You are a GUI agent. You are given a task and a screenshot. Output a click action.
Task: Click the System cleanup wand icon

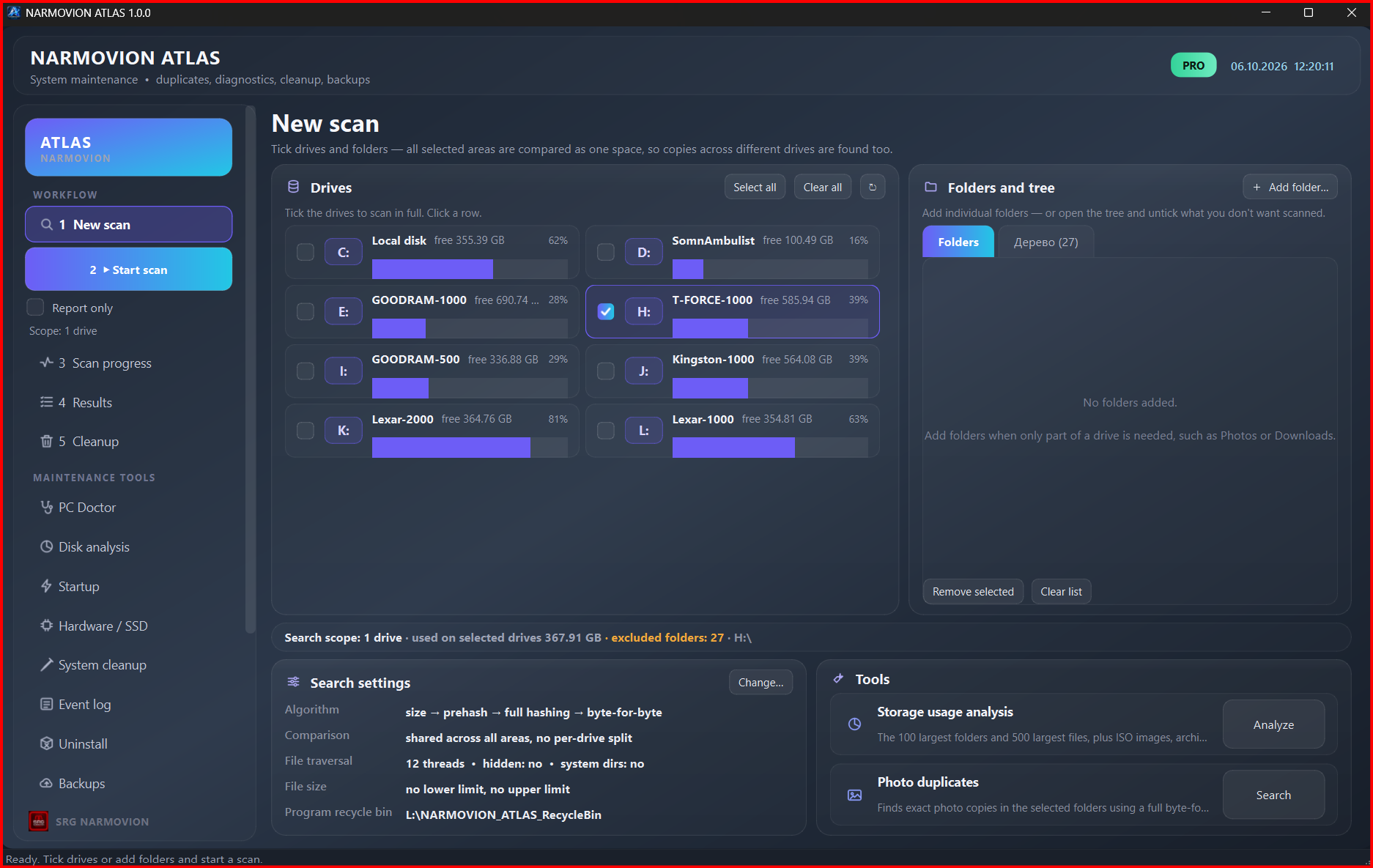point(46,664)
